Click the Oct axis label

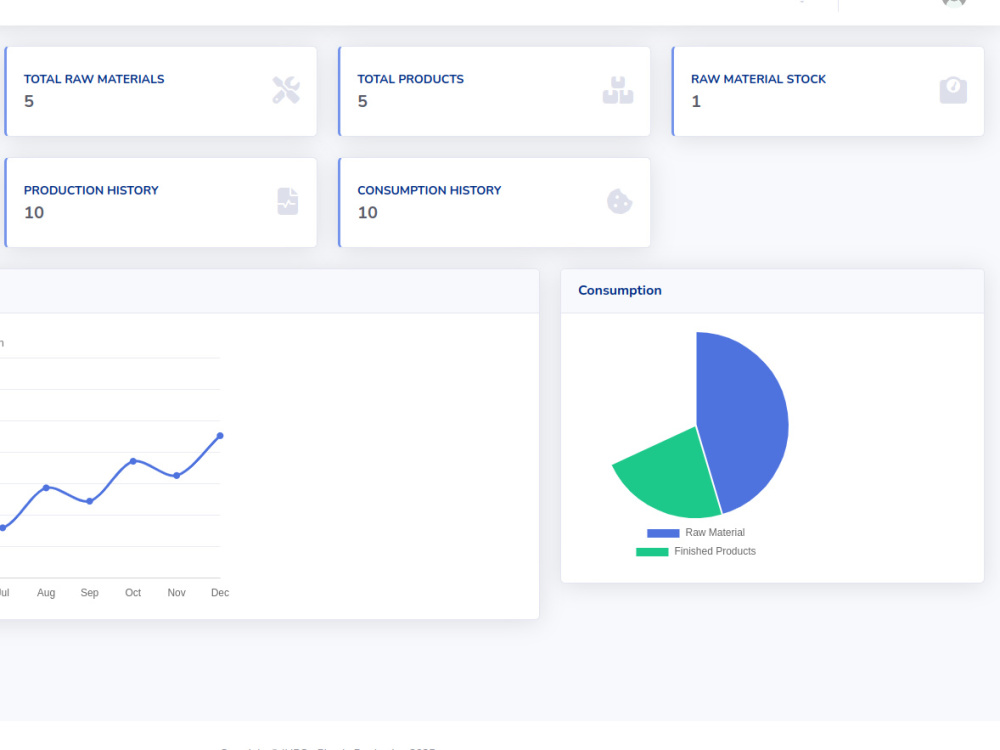point(133,592)
